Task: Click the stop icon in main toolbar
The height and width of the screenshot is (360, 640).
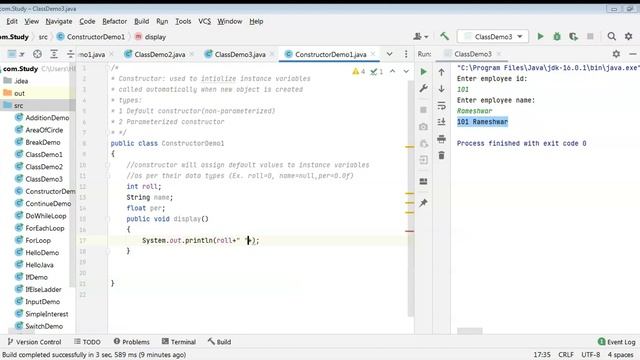Action: point(590,37)
